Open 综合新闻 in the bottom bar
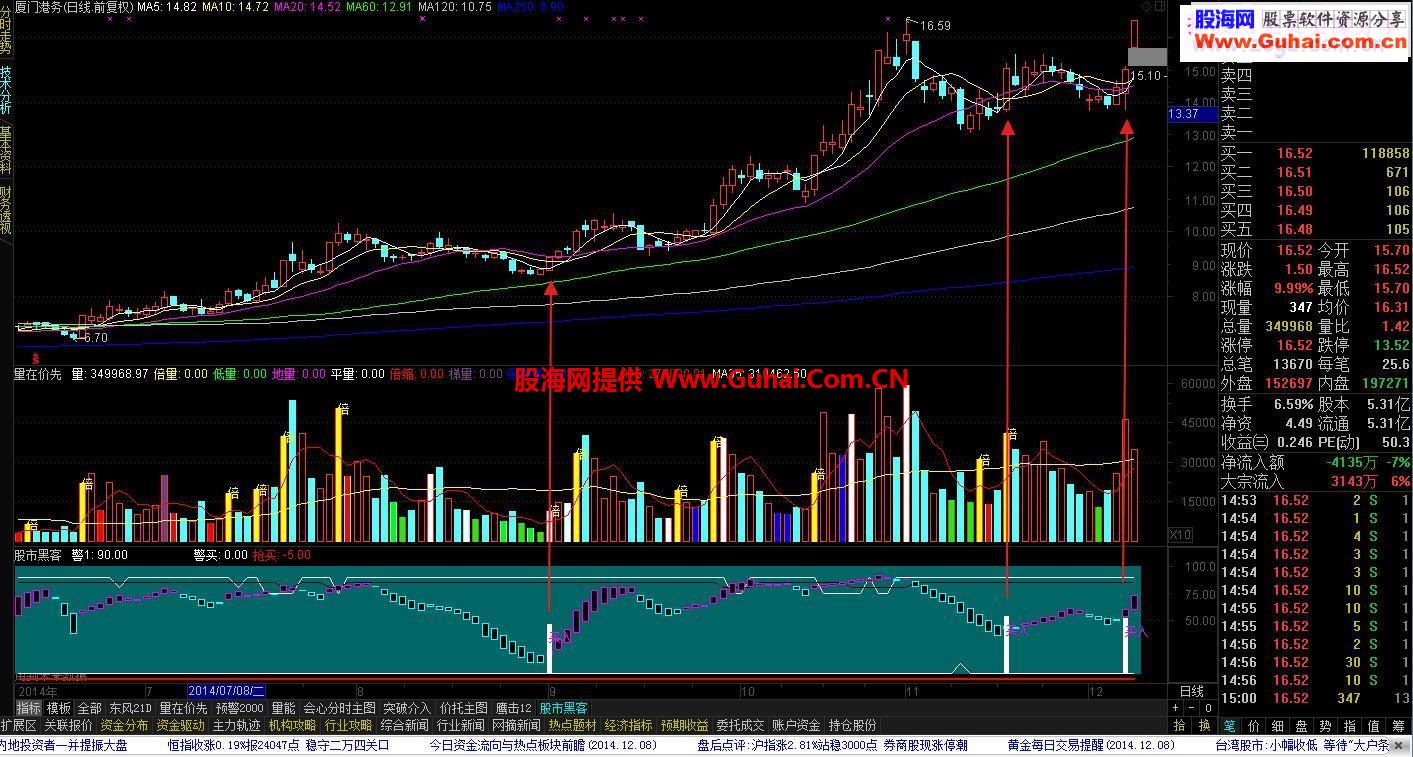 [405, 725]
